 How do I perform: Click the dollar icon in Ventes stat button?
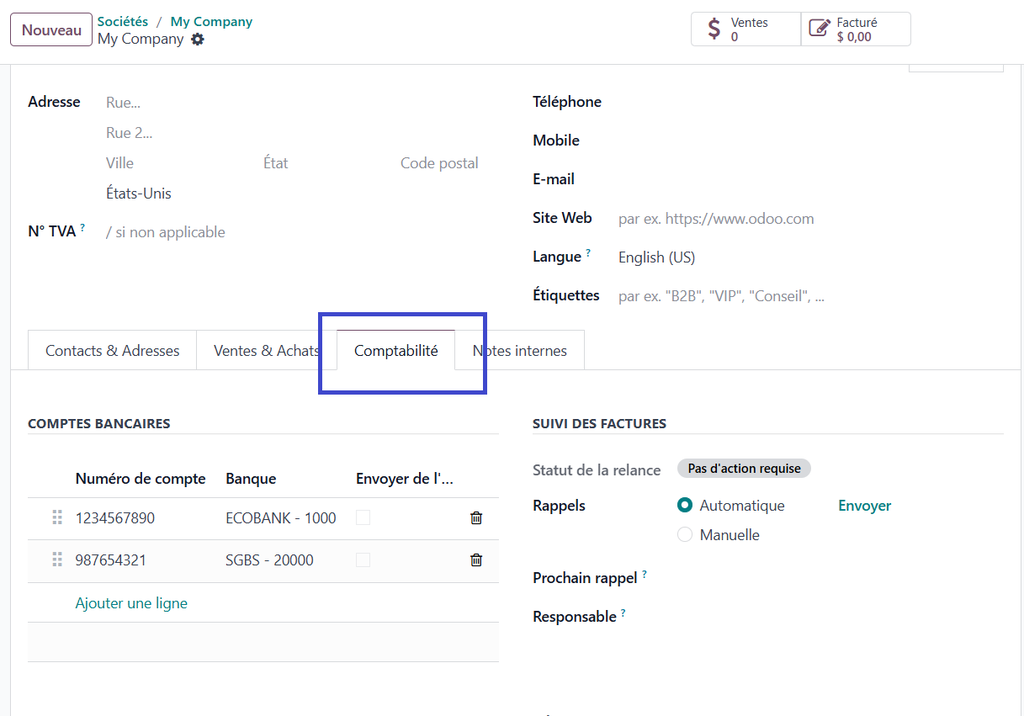click(714, 29)
